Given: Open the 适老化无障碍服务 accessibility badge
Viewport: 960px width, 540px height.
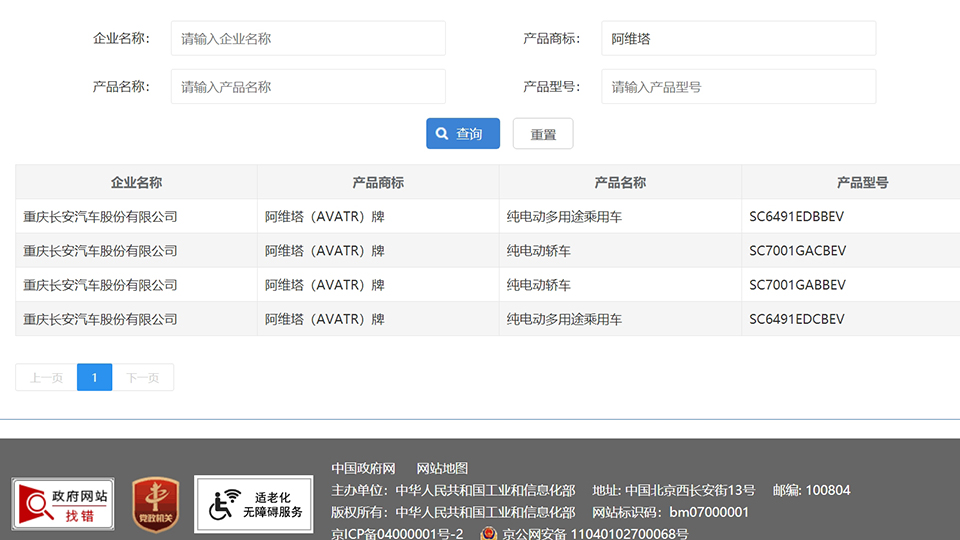Looking at the screenshot, I should coord(253,504).
